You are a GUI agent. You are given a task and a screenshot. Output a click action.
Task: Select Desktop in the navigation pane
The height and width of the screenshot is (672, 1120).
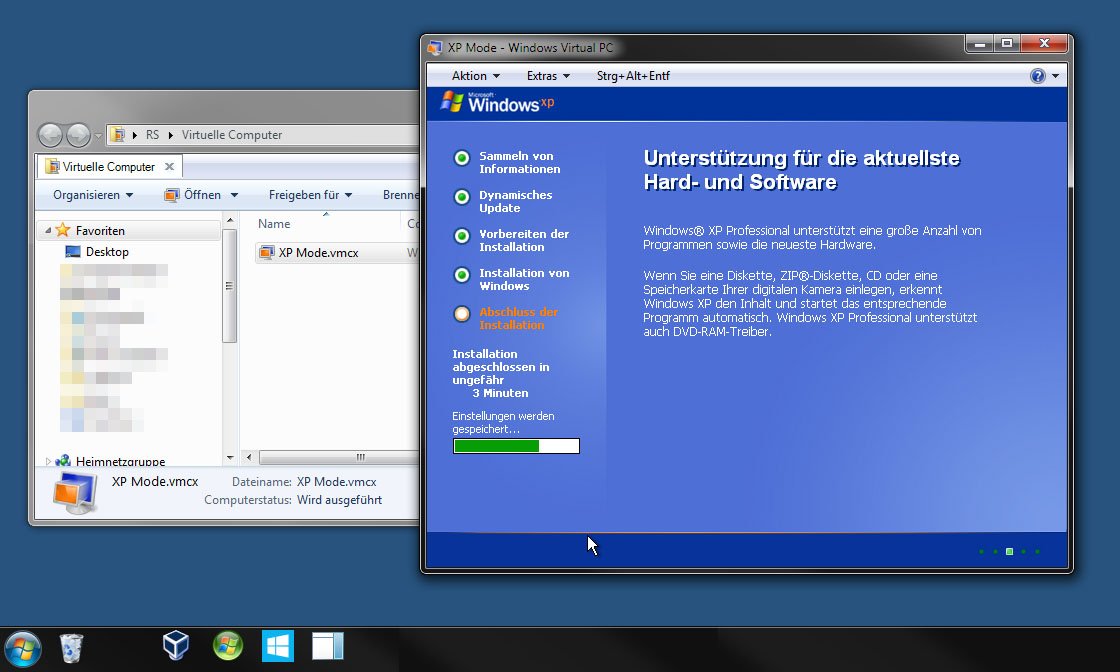click(x=107, y=251)
